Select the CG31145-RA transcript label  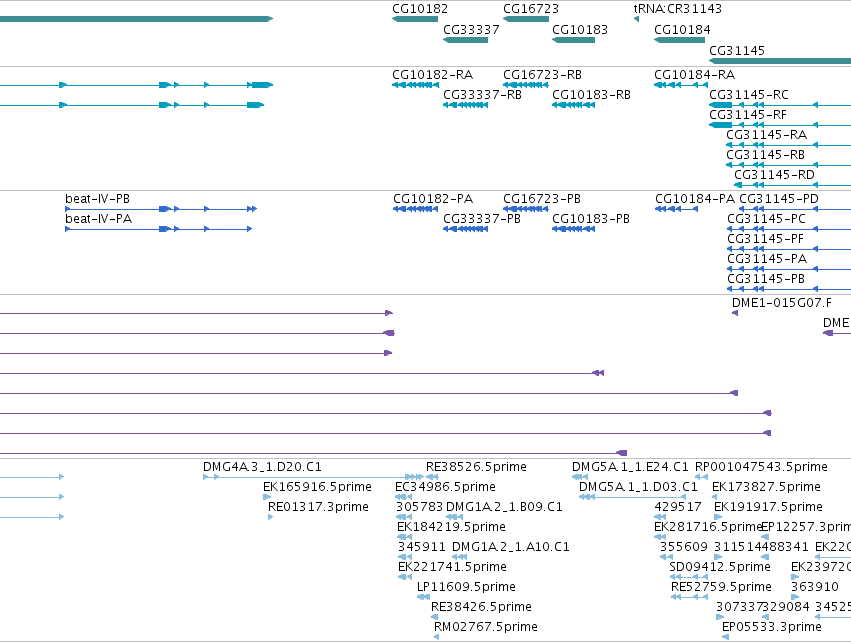(x=766, y=135)
